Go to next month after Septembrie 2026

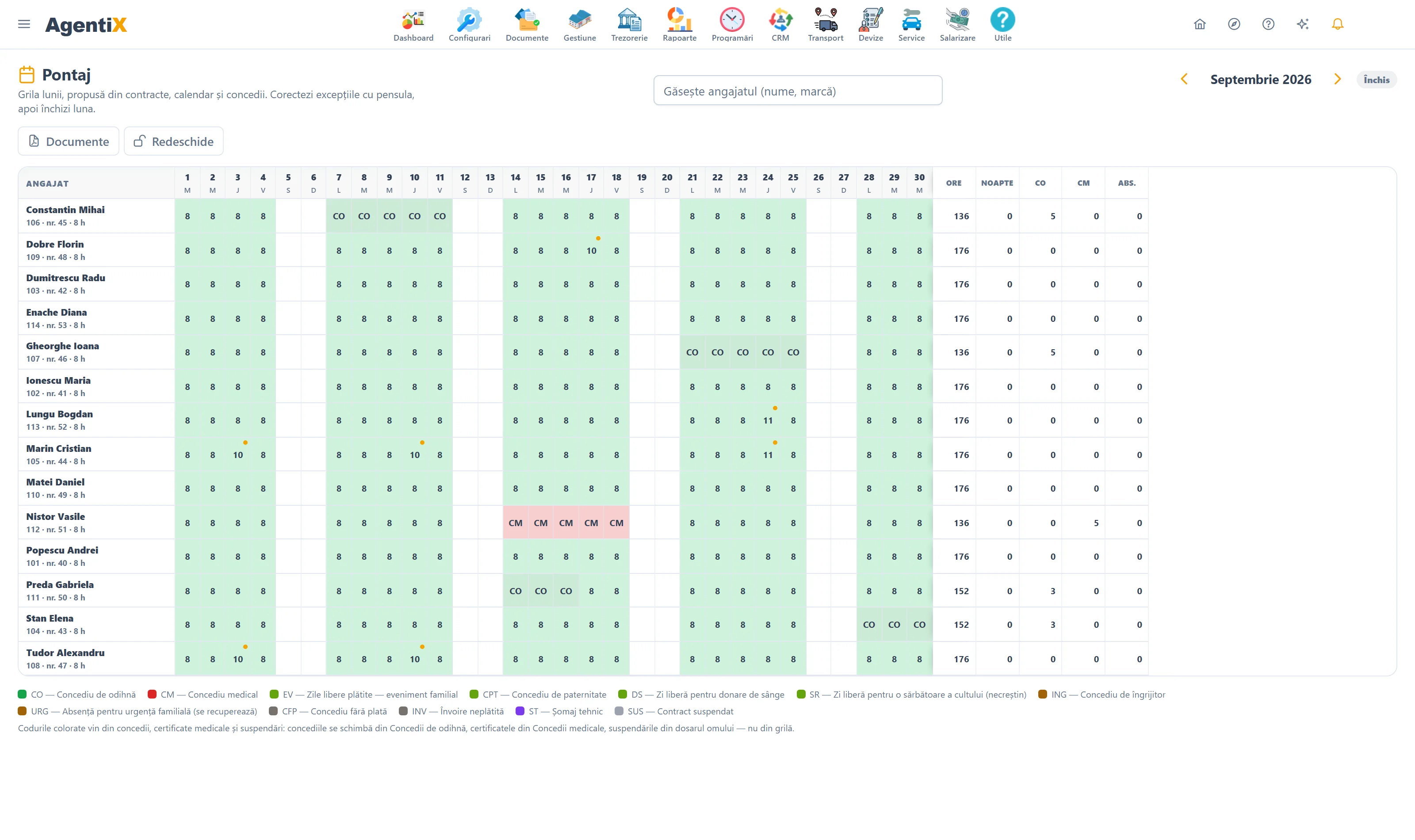pyautogui.click(x=1338, y=79)
